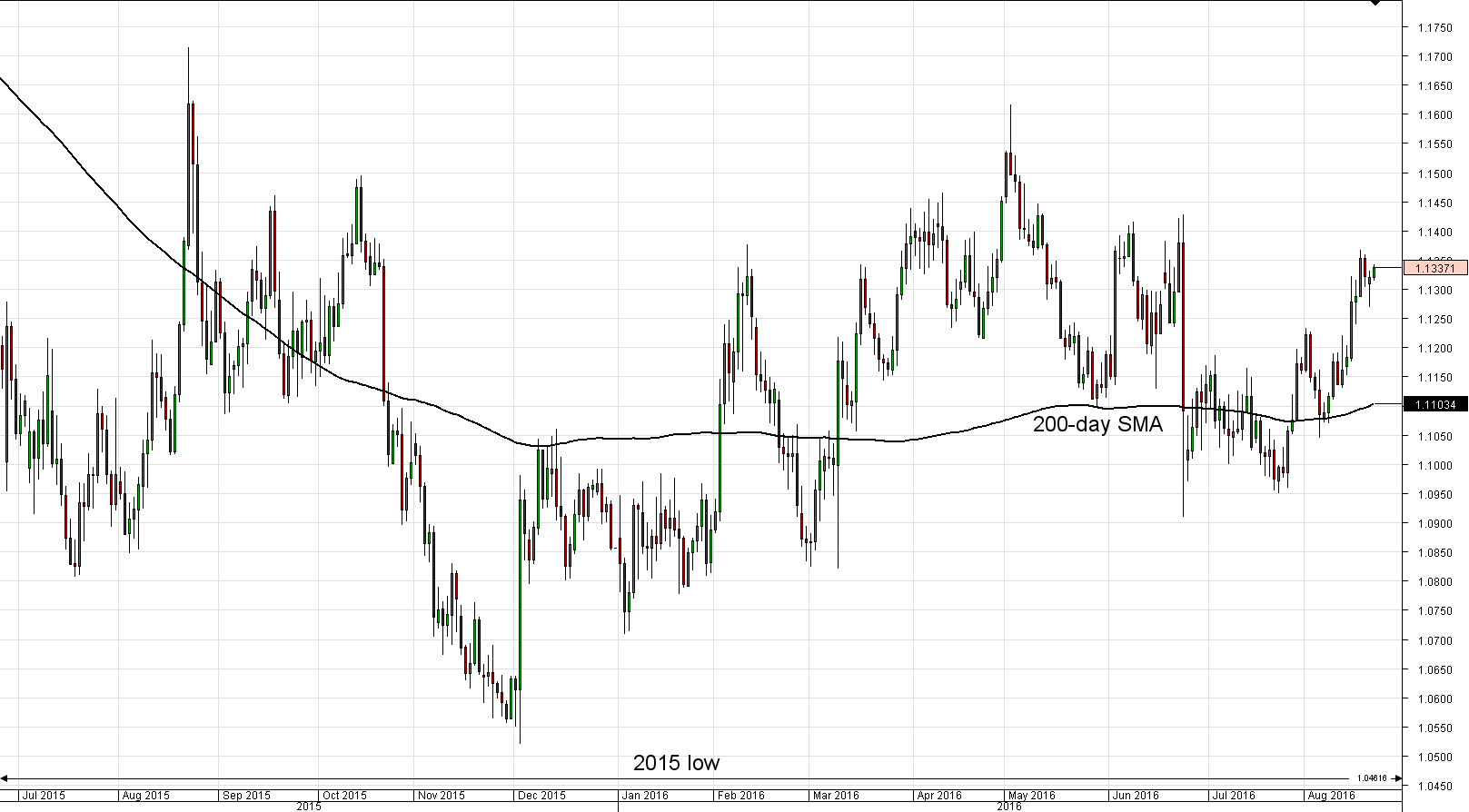Viewport: 1469px width, 812px height.
Task: Click the 1.1150 price axis label
Action: (x=1435, y=378)
